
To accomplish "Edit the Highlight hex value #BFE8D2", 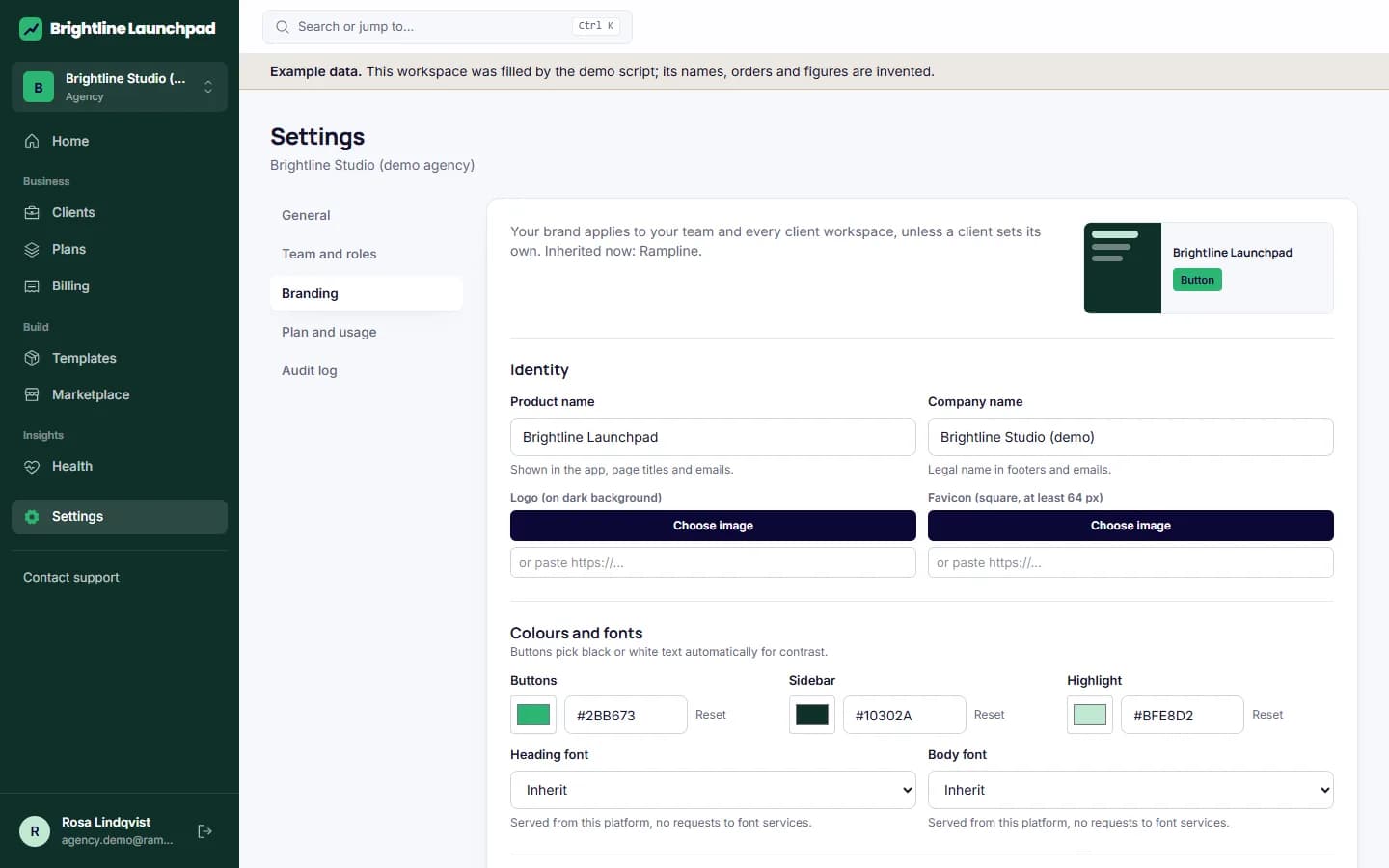I will tap(1183, 715).
